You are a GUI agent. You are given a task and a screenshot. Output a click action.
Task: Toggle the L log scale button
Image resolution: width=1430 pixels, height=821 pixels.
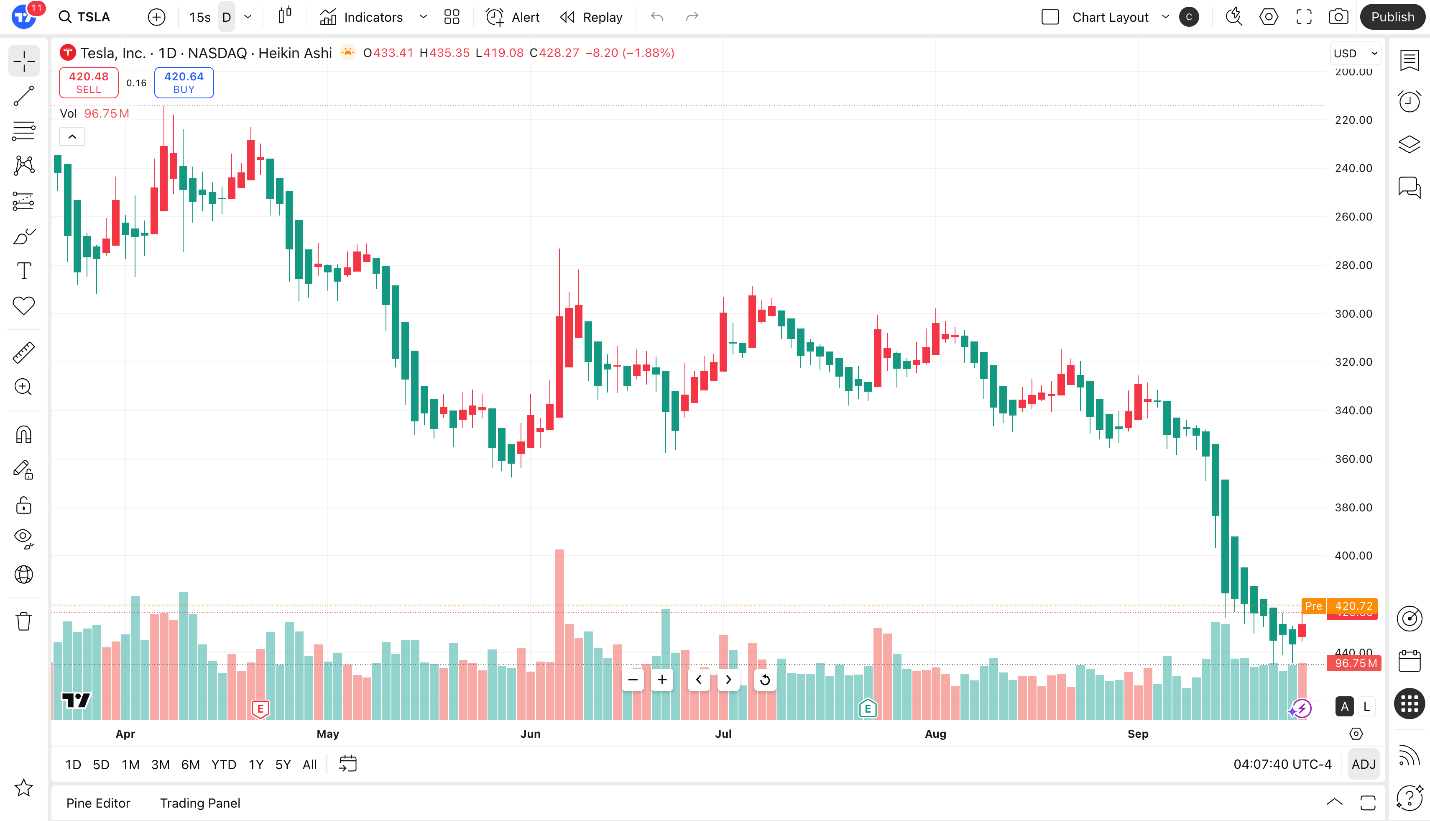(1367, 707)
